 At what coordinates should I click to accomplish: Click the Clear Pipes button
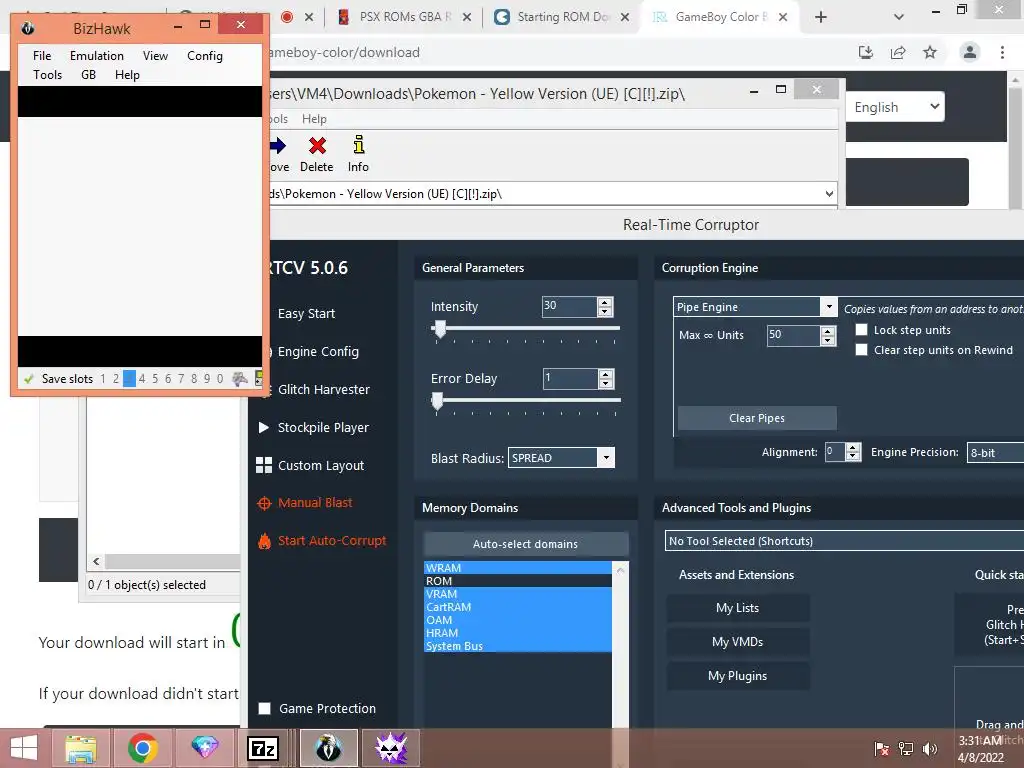757,418
